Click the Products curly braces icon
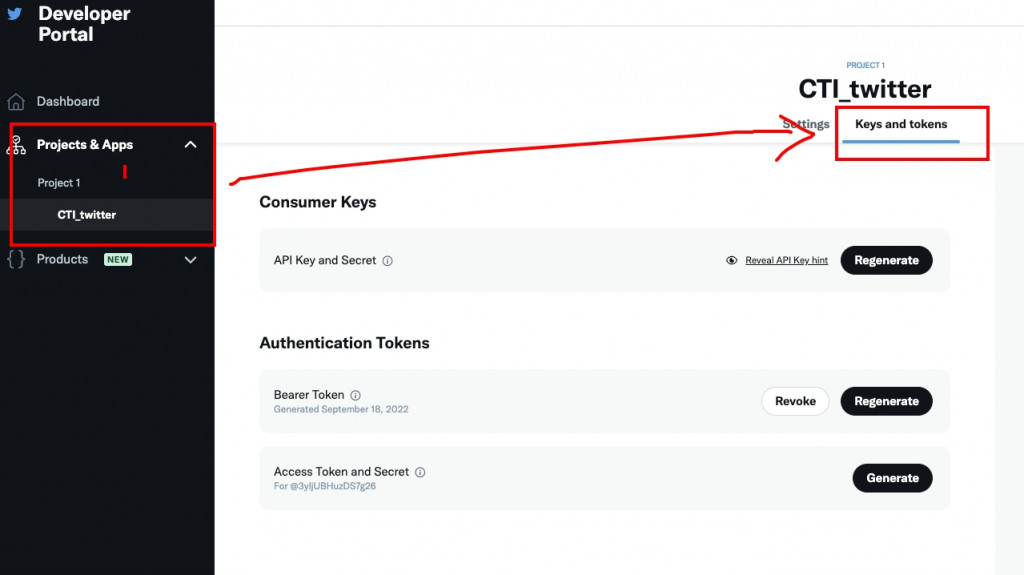The height and width of the screenshot is (575, 1024). tap(16, 260)
